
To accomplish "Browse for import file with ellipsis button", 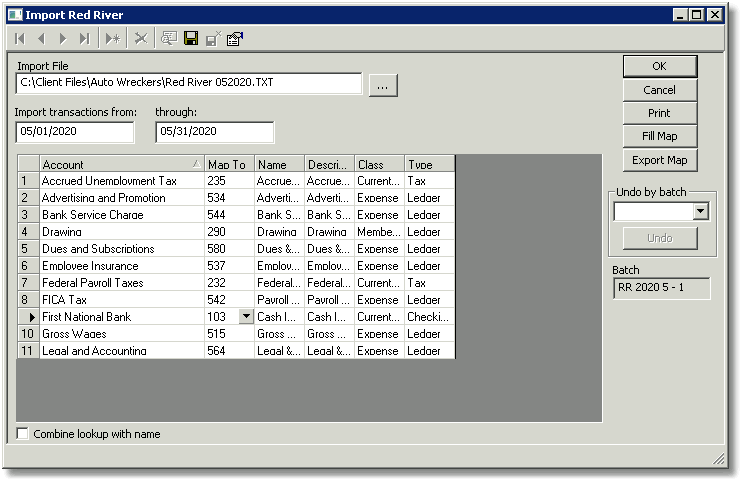I will coord(383,85).
